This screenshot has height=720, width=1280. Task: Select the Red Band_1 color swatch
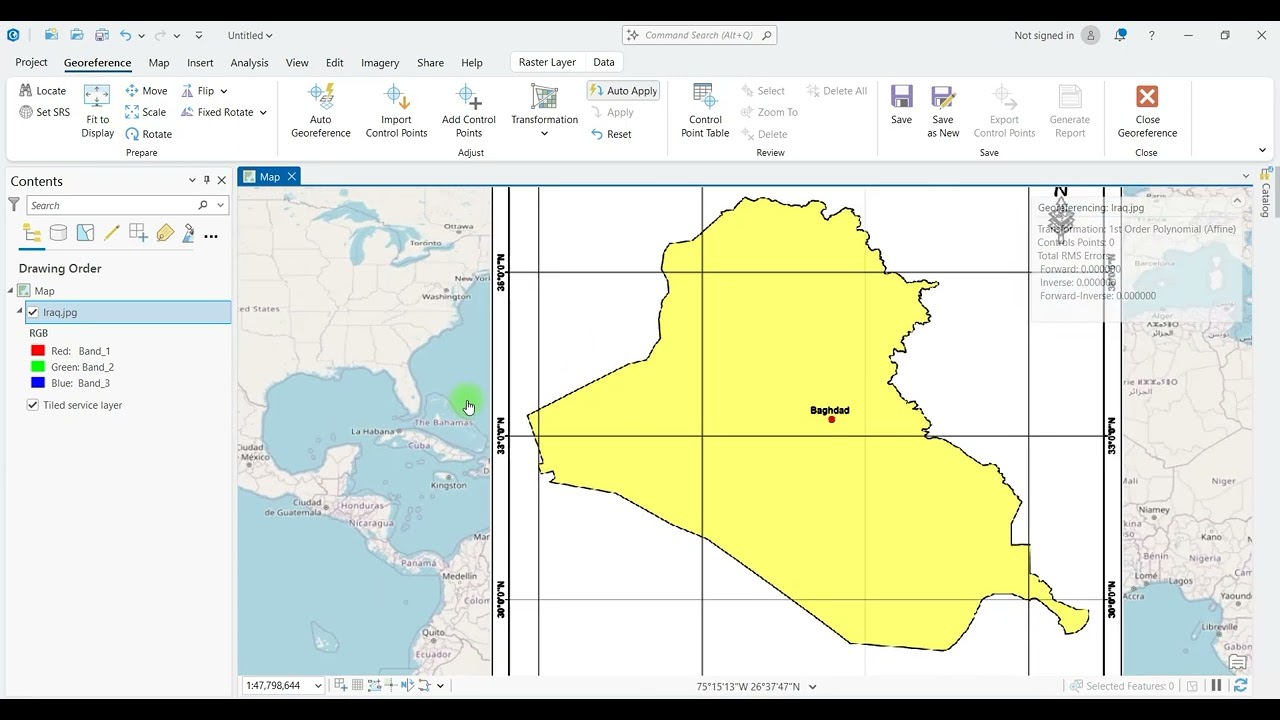click(x=38, y=351)
